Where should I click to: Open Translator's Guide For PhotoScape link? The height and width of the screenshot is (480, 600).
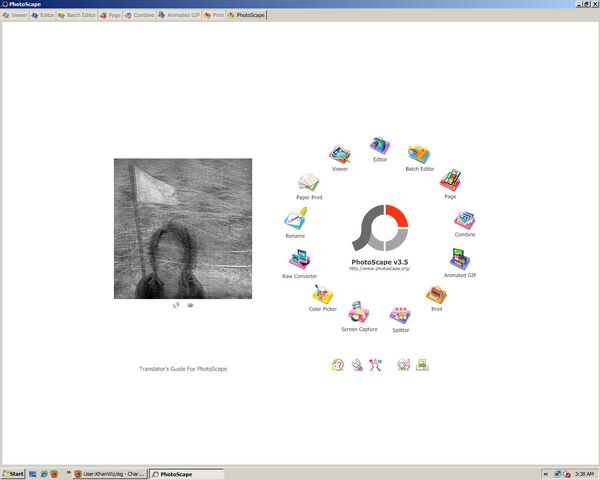tap(183, 369)
